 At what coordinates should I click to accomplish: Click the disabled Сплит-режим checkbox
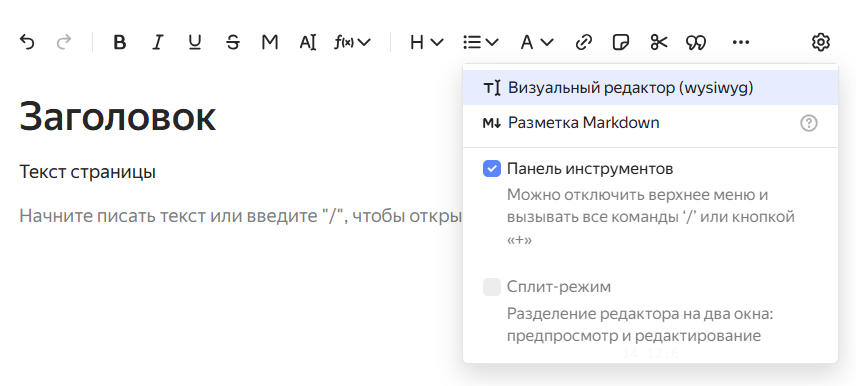pyautogui.click(x=492, y=287)
